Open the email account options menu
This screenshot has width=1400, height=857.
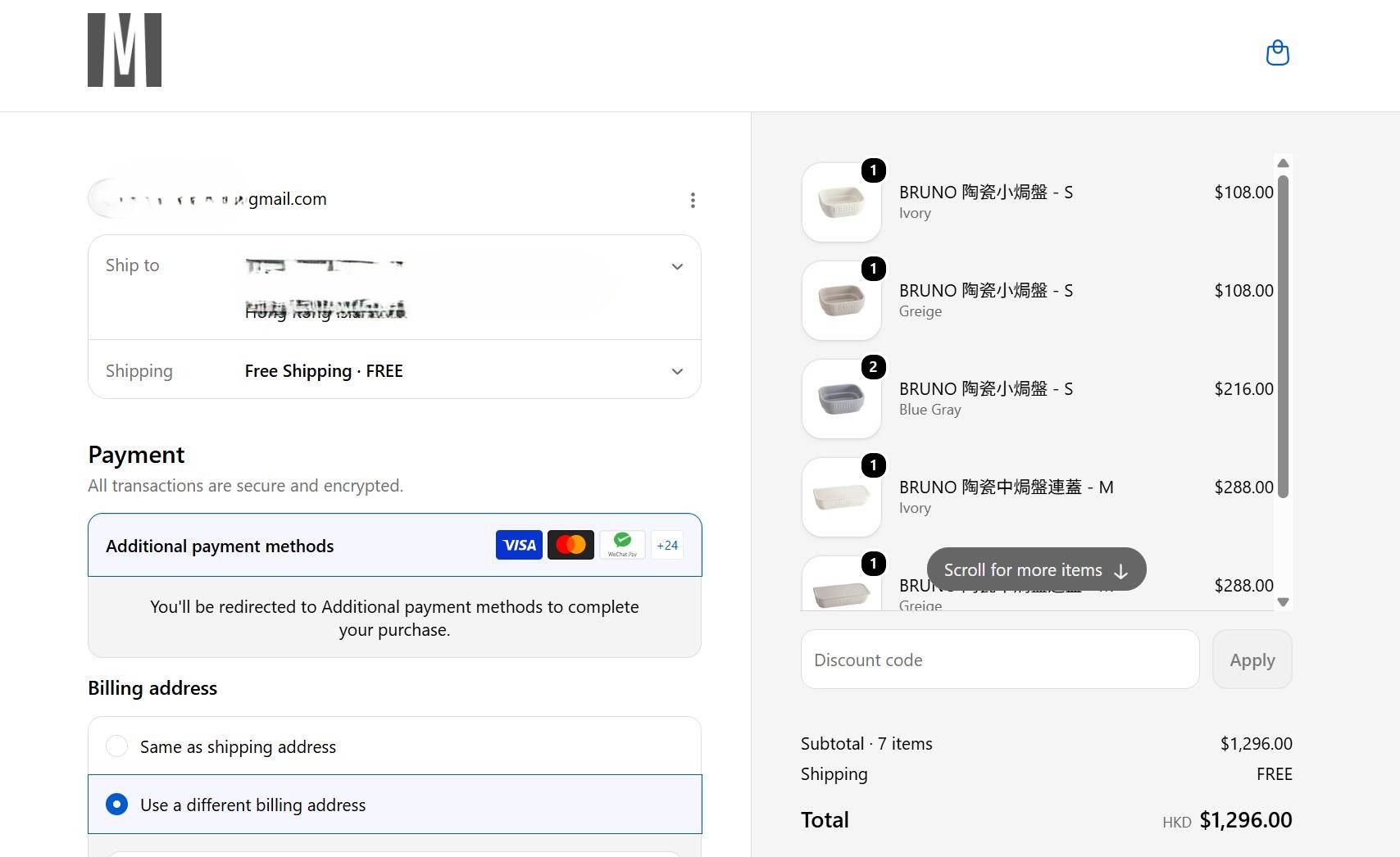click(693, 200)
